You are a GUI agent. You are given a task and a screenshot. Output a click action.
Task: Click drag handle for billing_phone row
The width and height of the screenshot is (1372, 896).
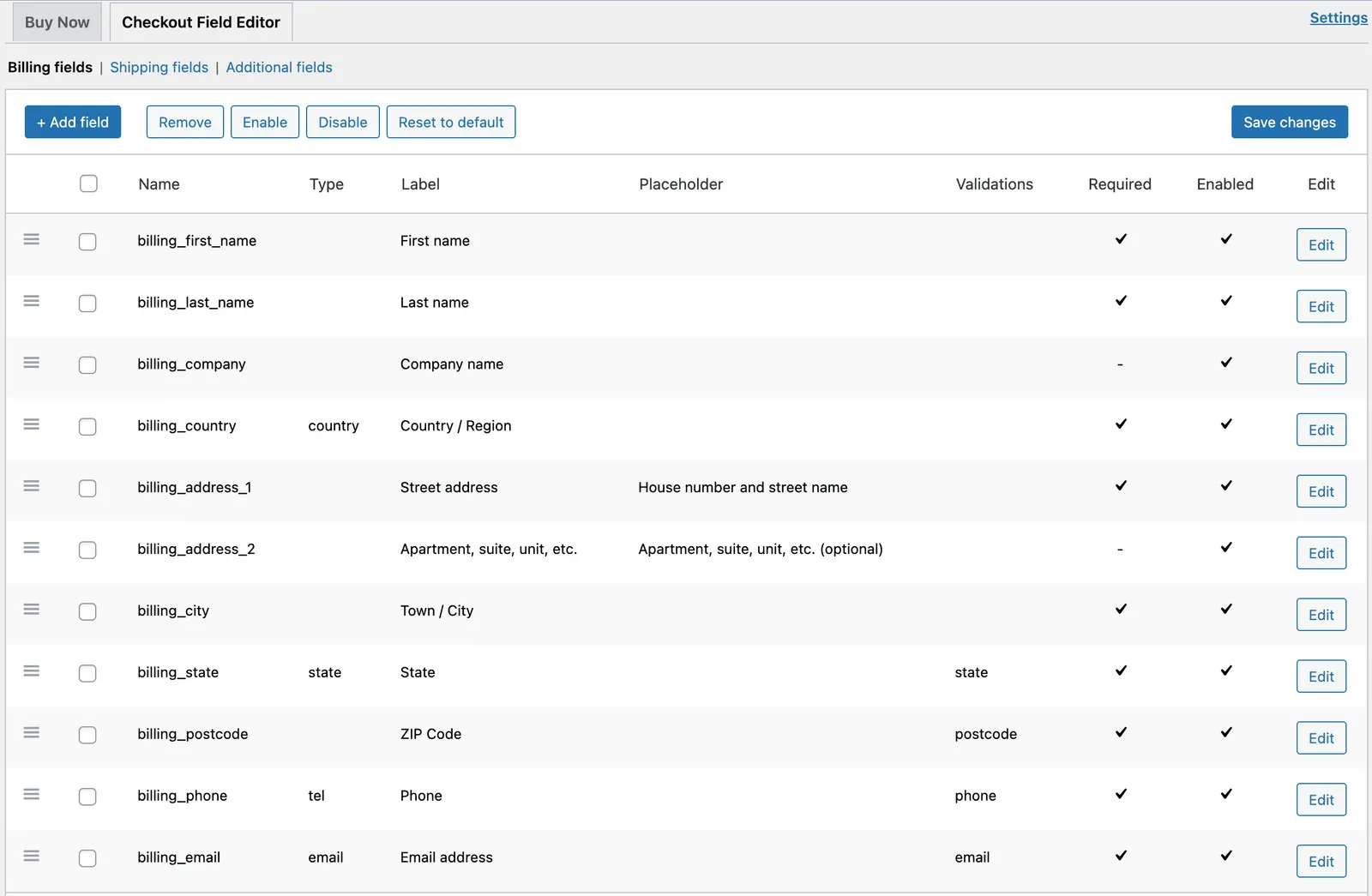[x=32, y=795]
